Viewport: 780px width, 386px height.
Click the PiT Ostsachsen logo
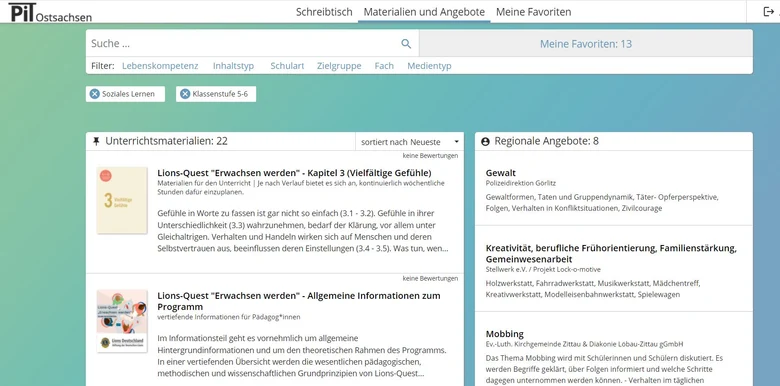point(50,12)
